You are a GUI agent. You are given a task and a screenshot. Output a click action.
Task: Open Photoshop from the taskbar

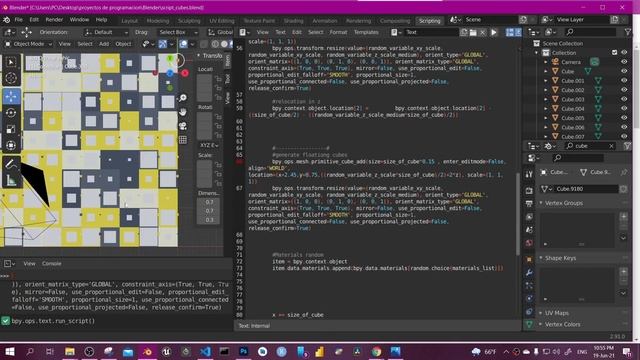coord(244,351)
